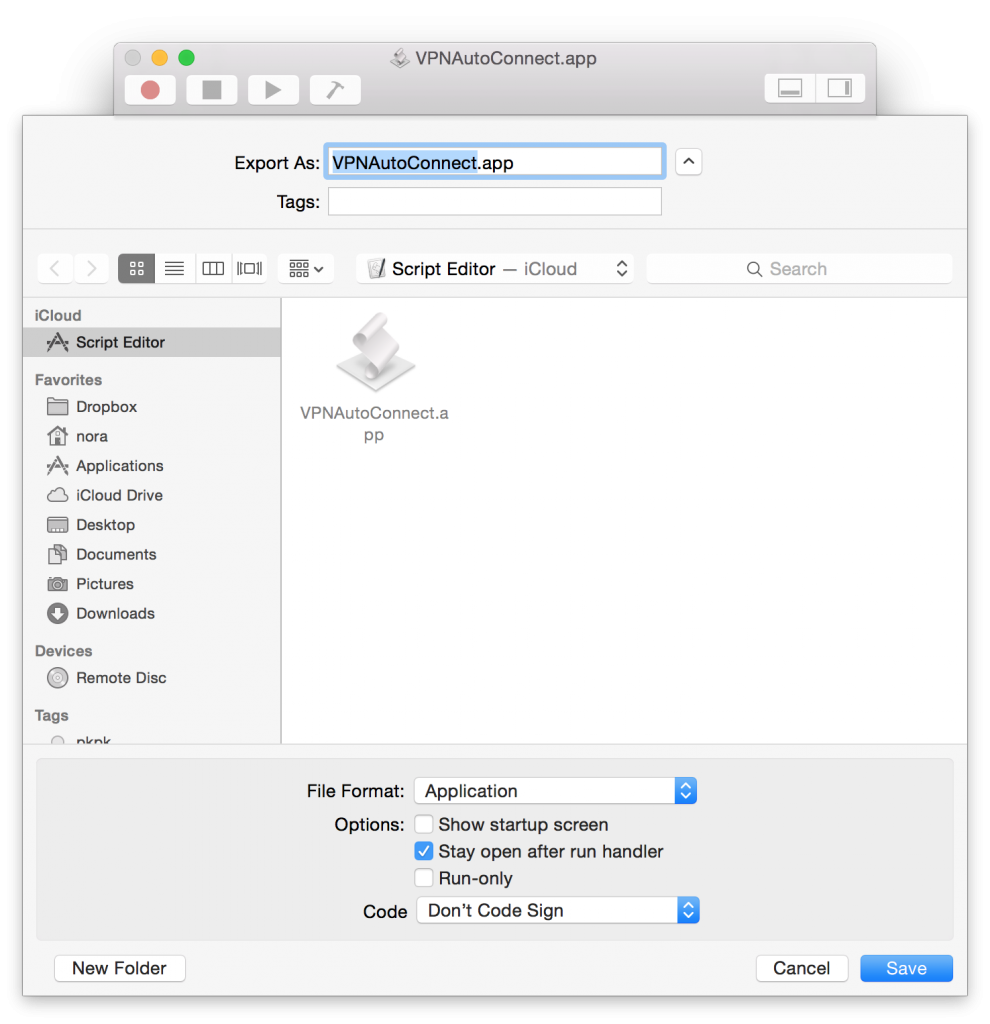Click the New Folder button

point(120,968)
